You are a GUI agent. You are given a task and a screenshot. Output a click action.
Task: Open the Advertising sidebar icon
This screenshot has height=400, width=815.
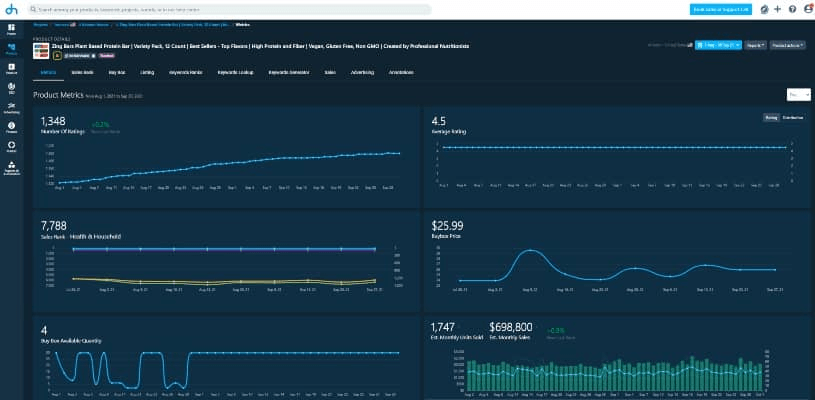[x=11, y=108]
